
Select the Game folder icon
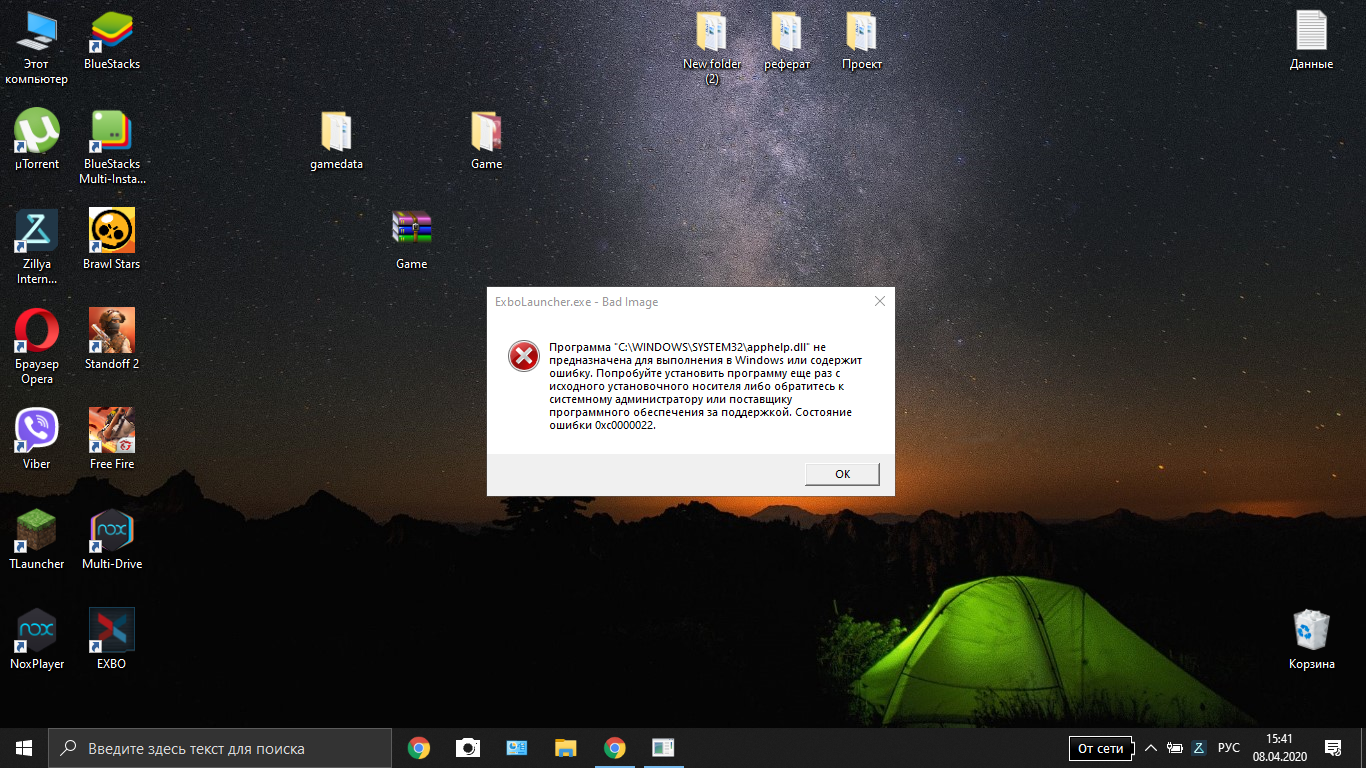[487, 140]
